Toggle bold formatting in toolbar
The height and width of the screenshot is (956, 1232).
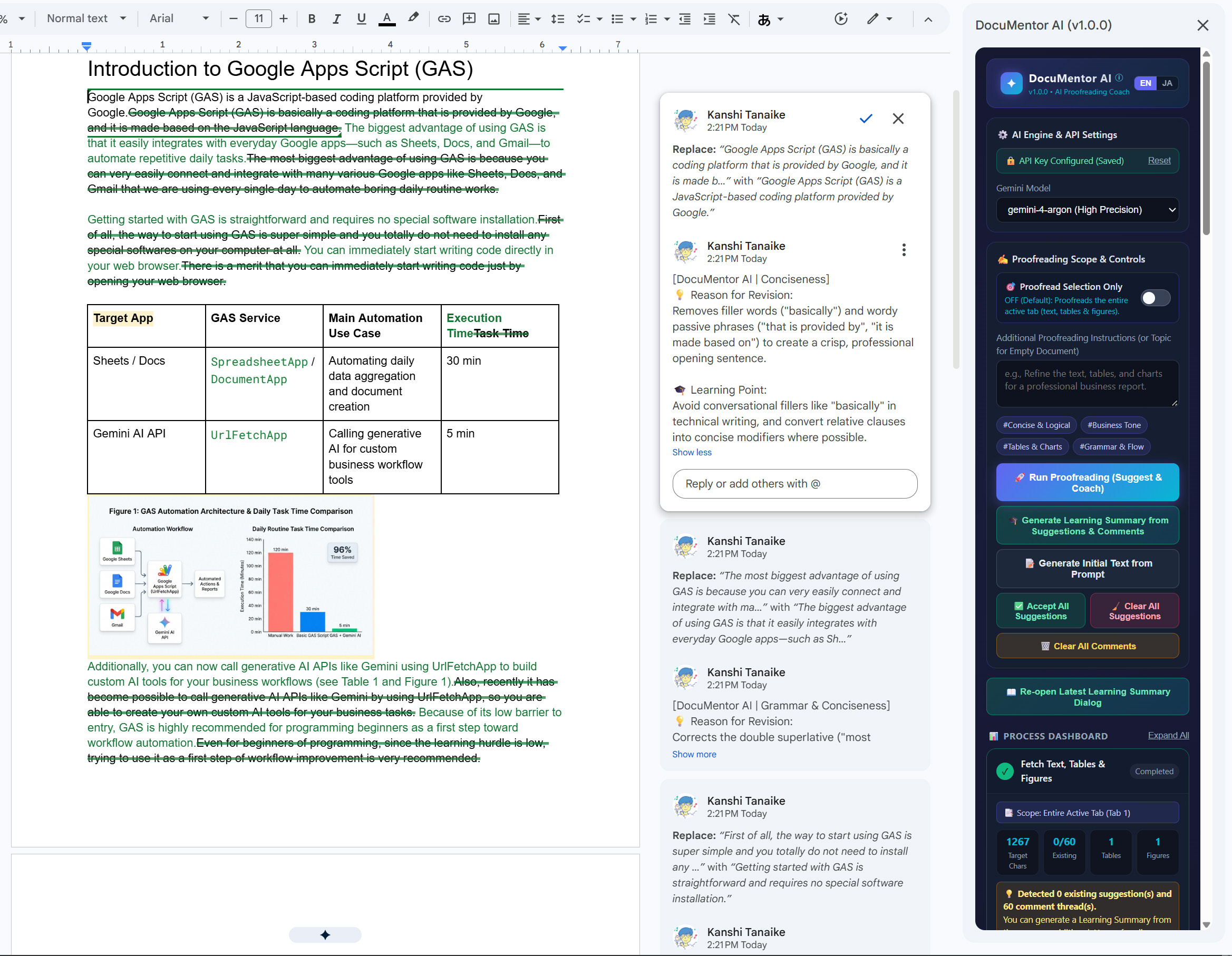[312, 18]
